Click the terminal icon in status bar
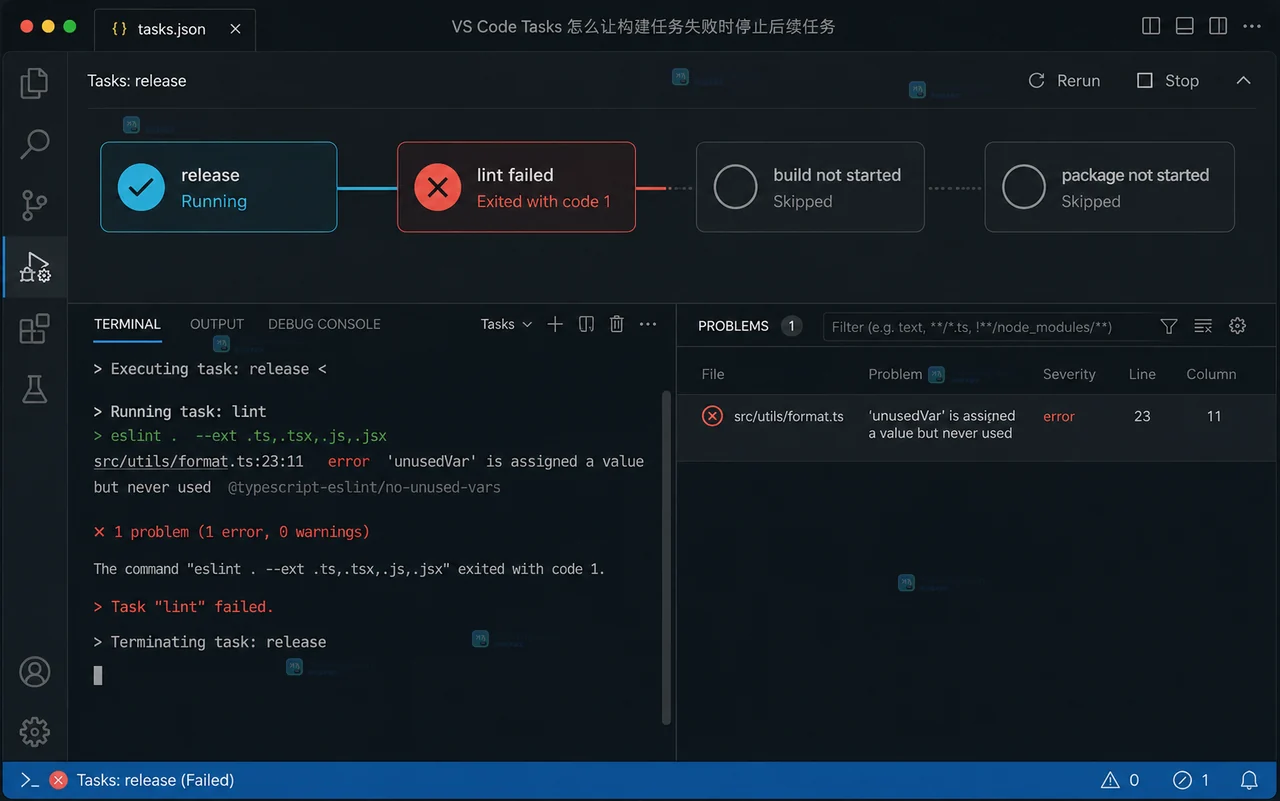 pyautogui.click(x=30, y=780)
